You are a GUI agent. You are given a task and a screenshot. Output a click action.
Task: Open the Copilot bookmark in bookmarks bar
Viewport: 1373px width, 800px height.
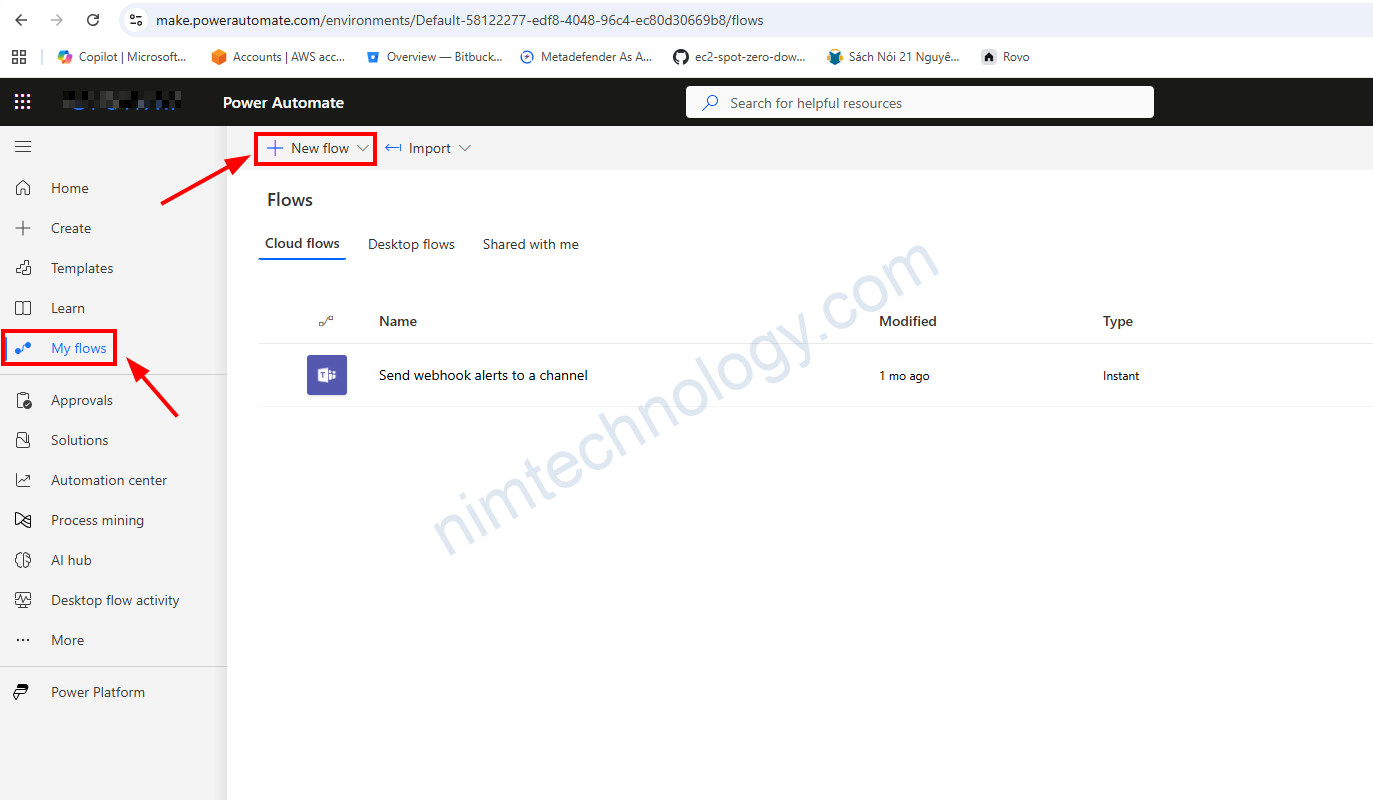(x=122, y=57)
